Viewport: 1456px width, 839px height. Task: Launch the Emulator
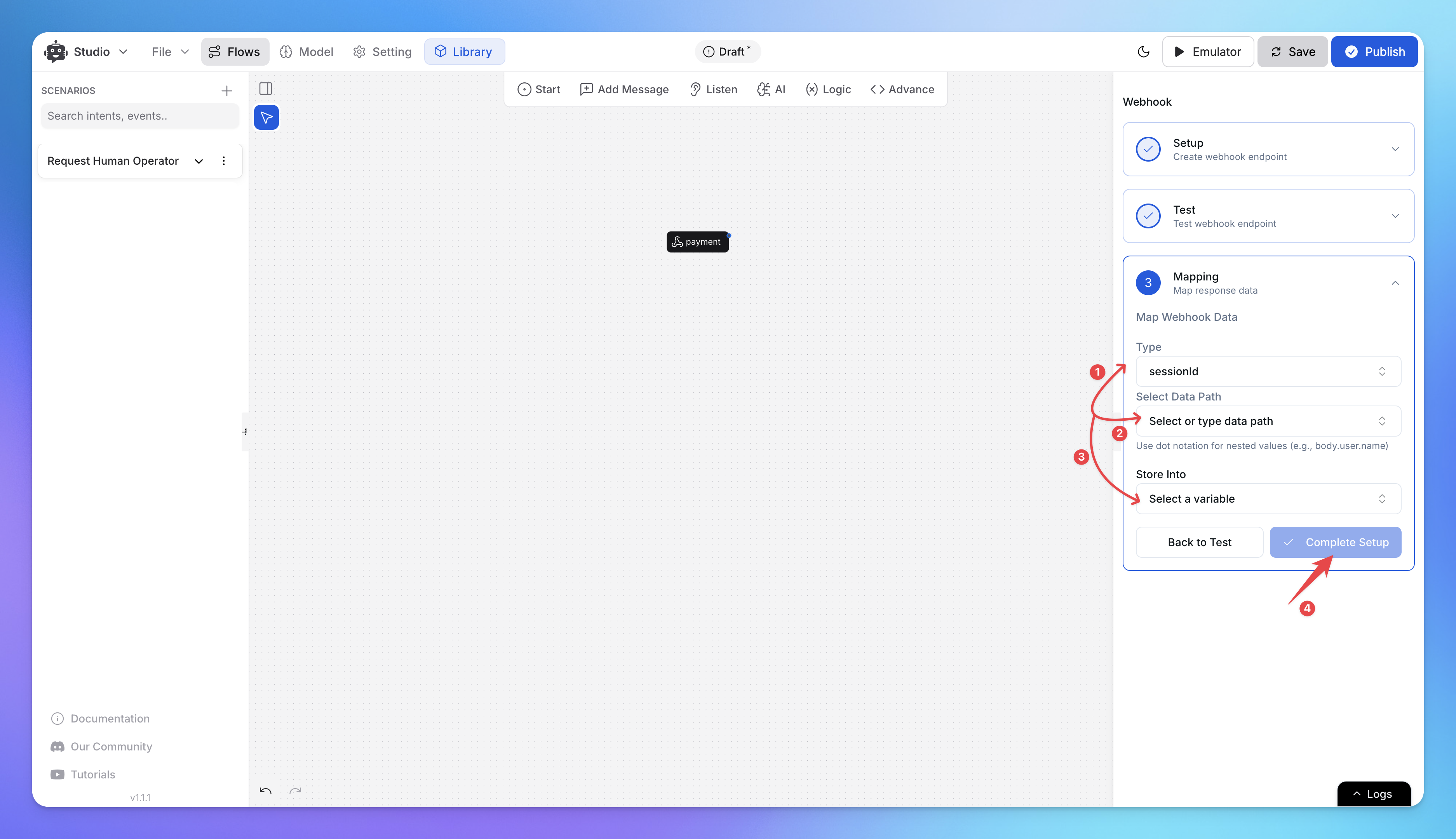coord(1208,52)
